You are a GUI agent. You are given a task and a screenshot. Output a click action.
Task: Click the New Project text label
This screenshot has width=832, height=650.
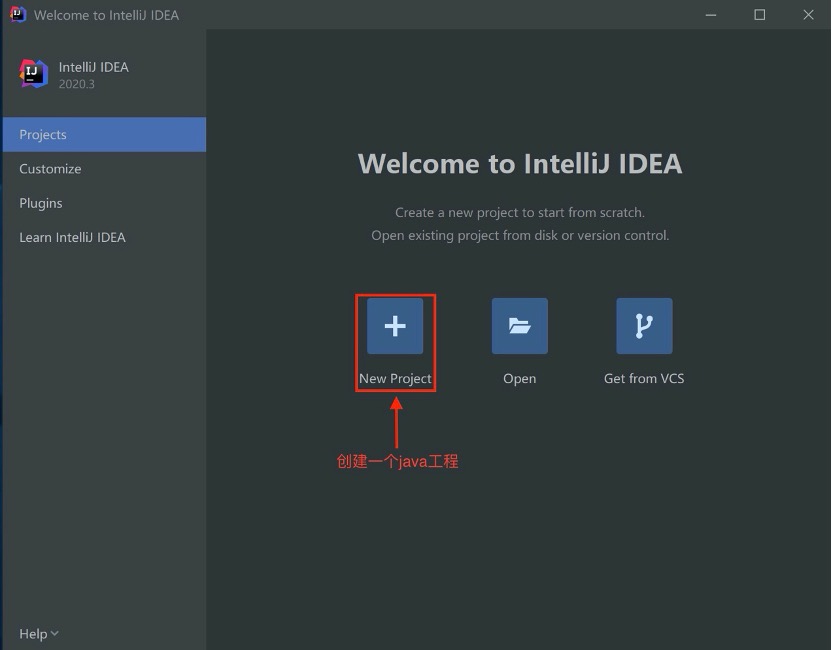click(395, 378)
